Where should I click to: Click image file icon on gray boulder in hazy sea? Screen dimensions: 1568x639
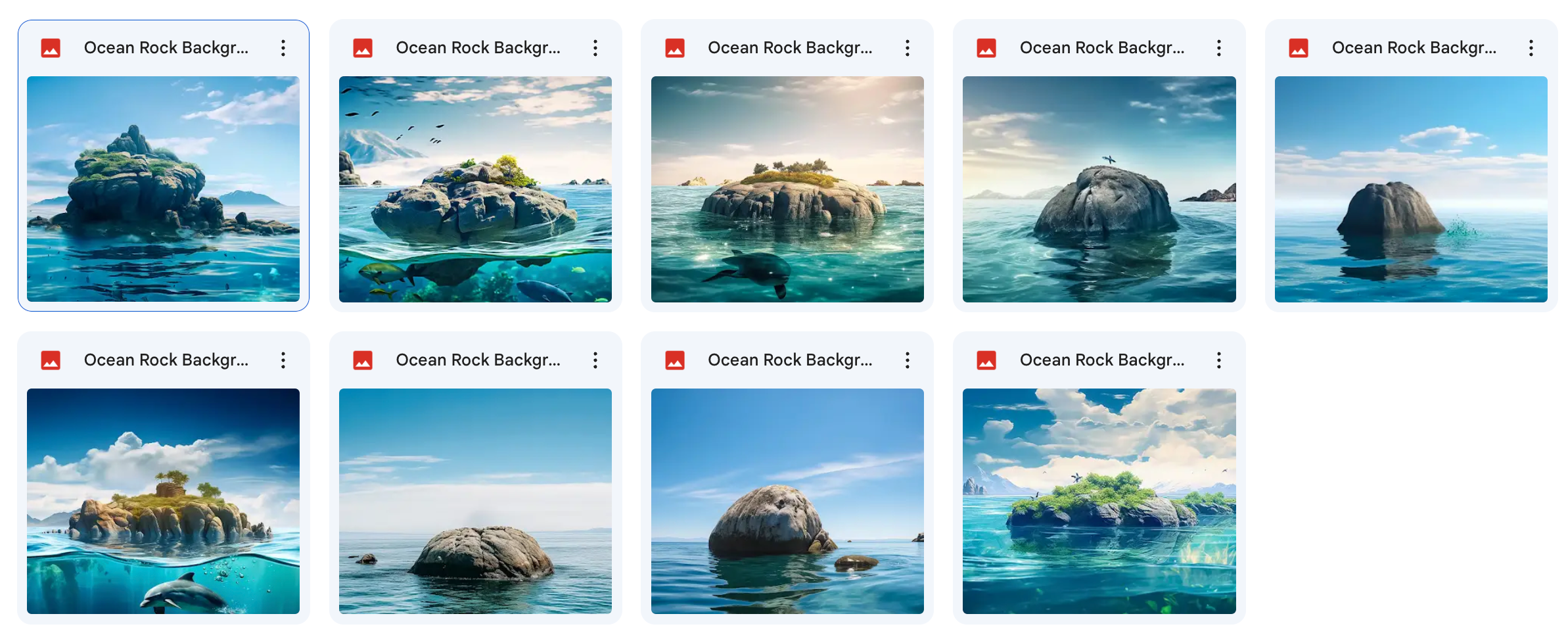(363, 360)
